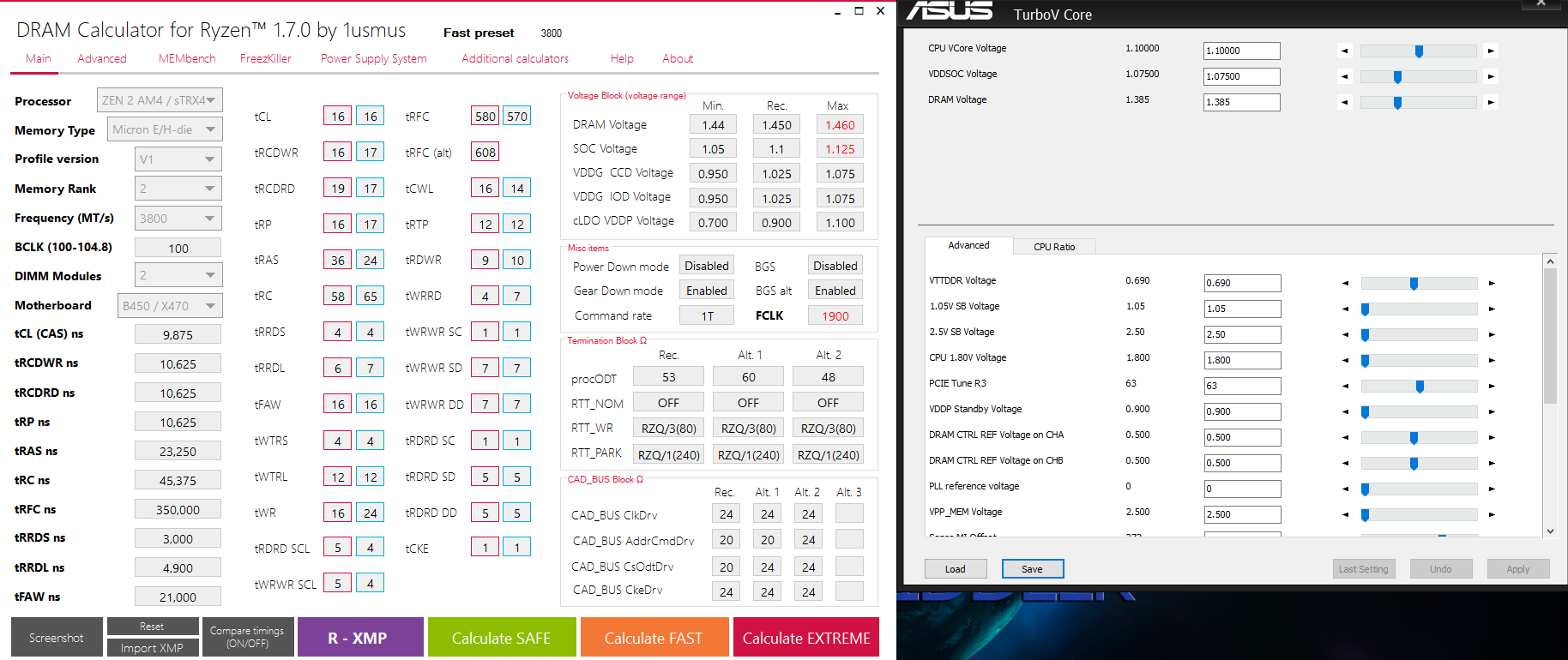Click the increase arrow for DRAM CTRL REF Voltage on CHB

click(1492, 463)
